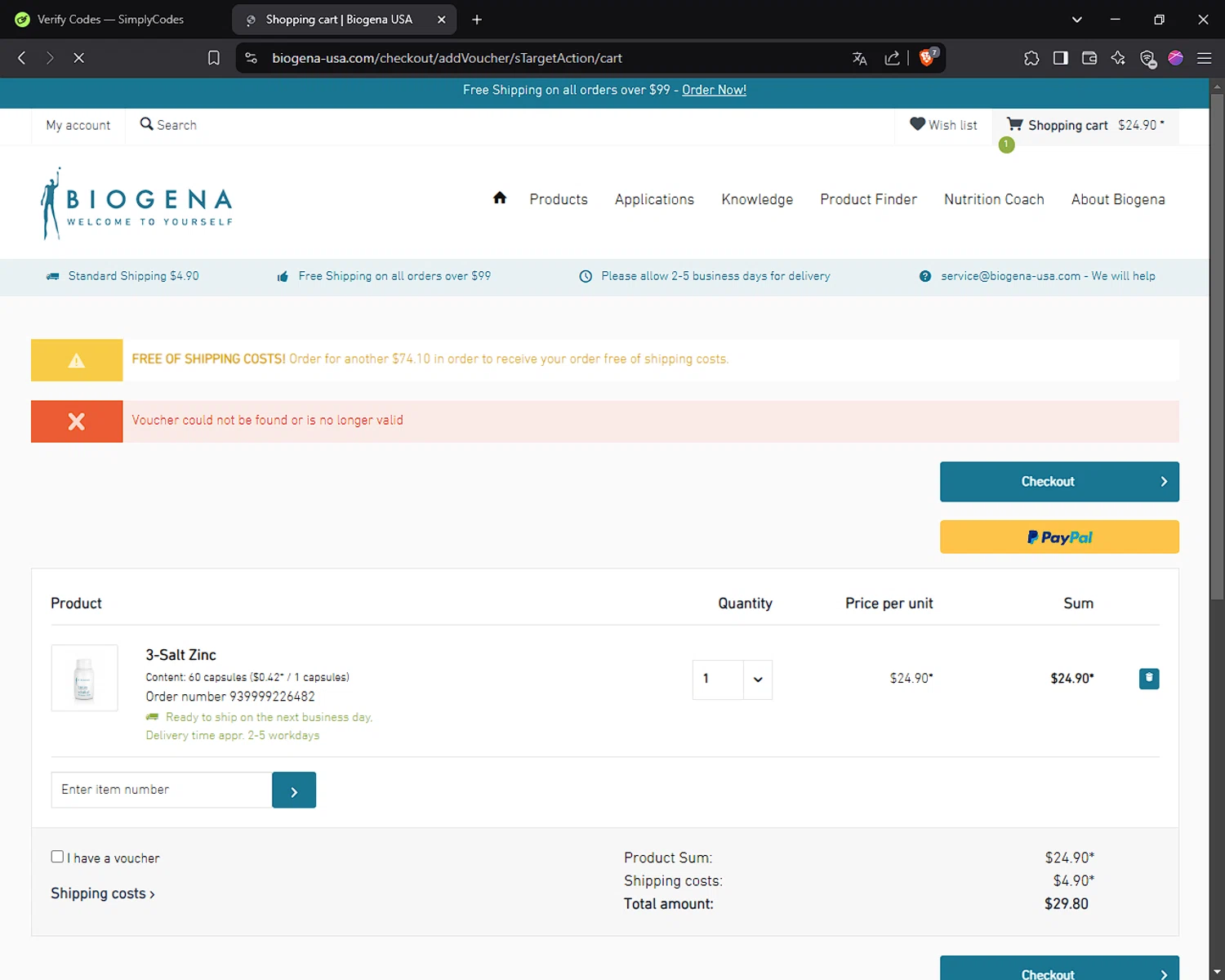The width and height of the screenshot is (1225, 980).
Task: Open a new browser tab
Action: [x=477, y=20]
